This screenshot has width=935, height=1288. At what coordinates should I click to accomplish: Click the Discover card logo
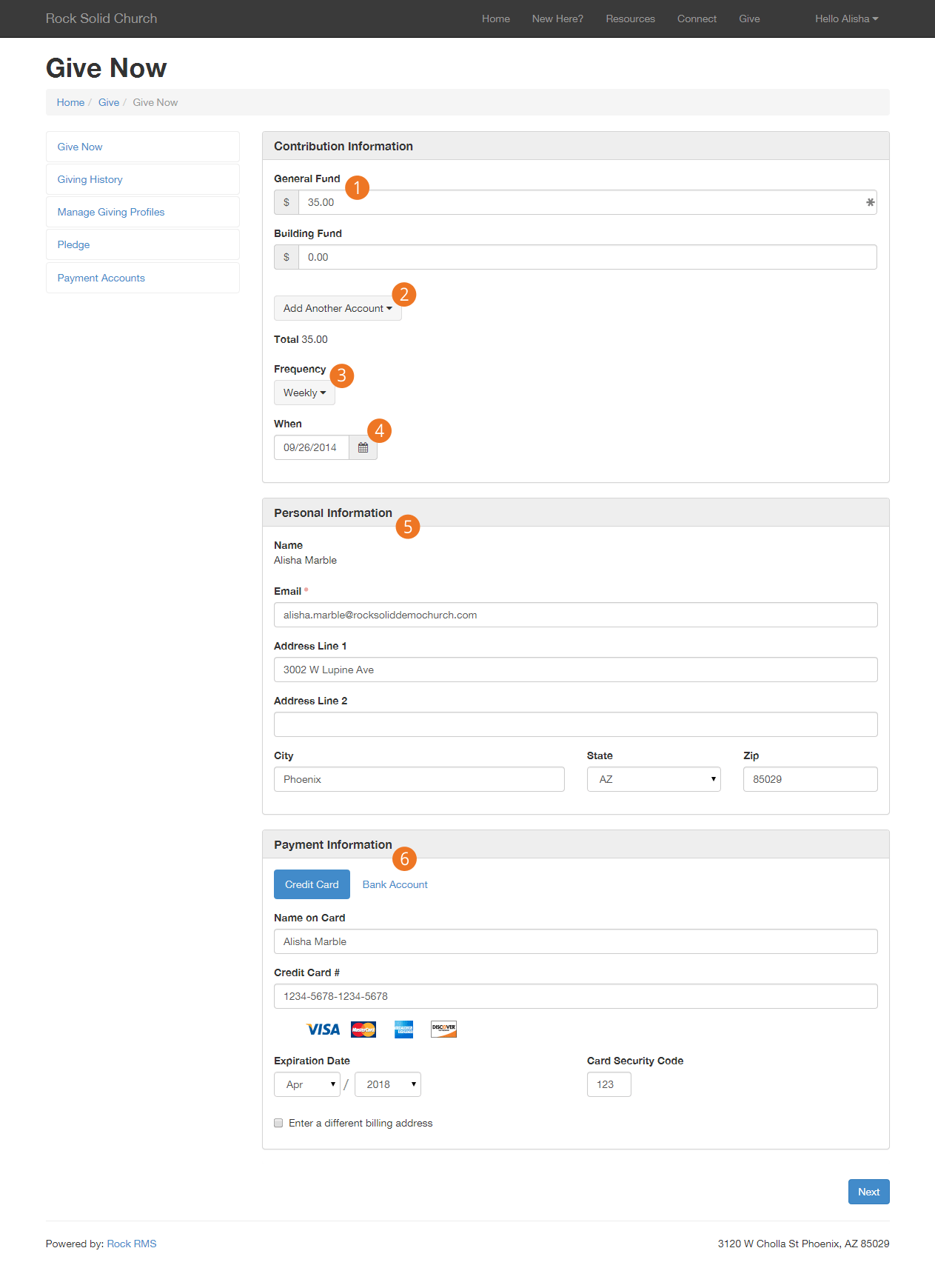click(443, 1030)
